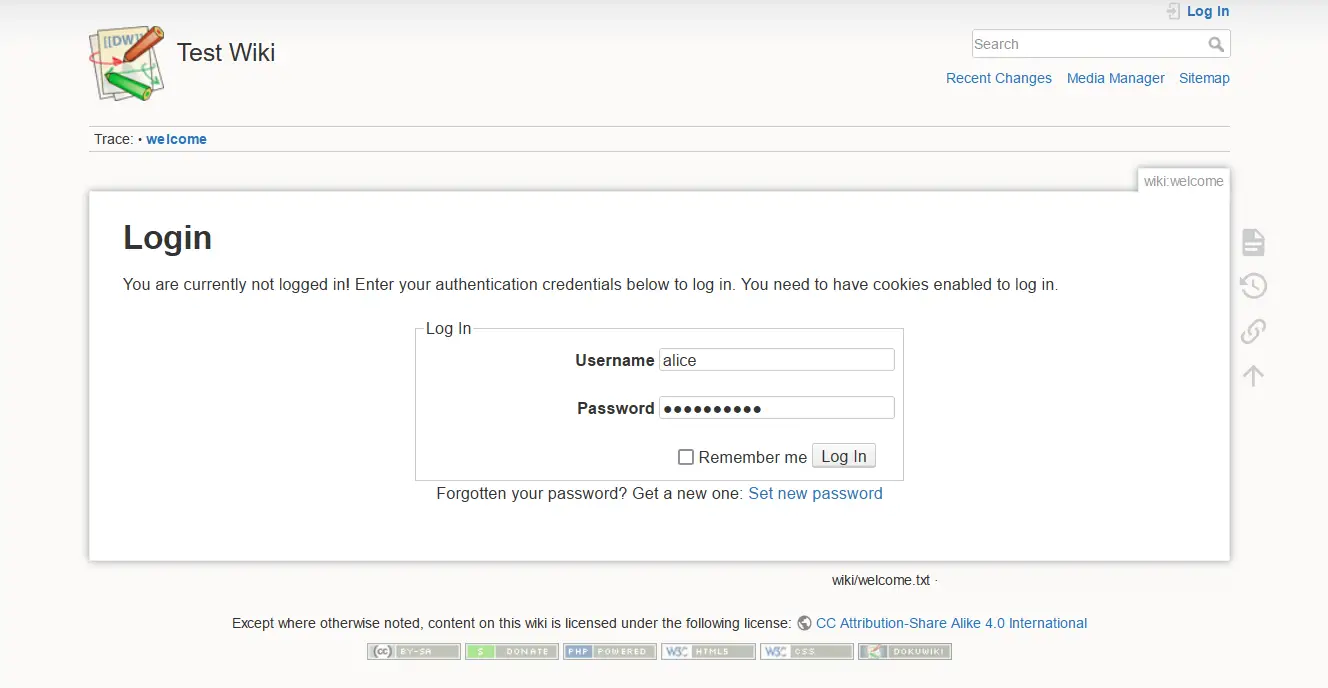
Task: Click the DokuWiki footer badge
Action: pos(905,651)
